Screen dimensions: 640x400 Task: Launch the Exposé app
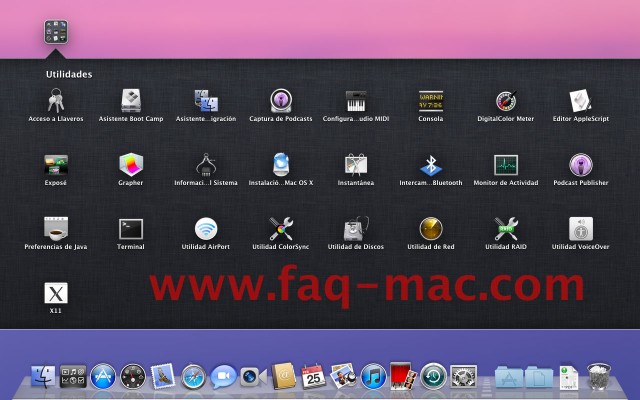tap(56, 165)
